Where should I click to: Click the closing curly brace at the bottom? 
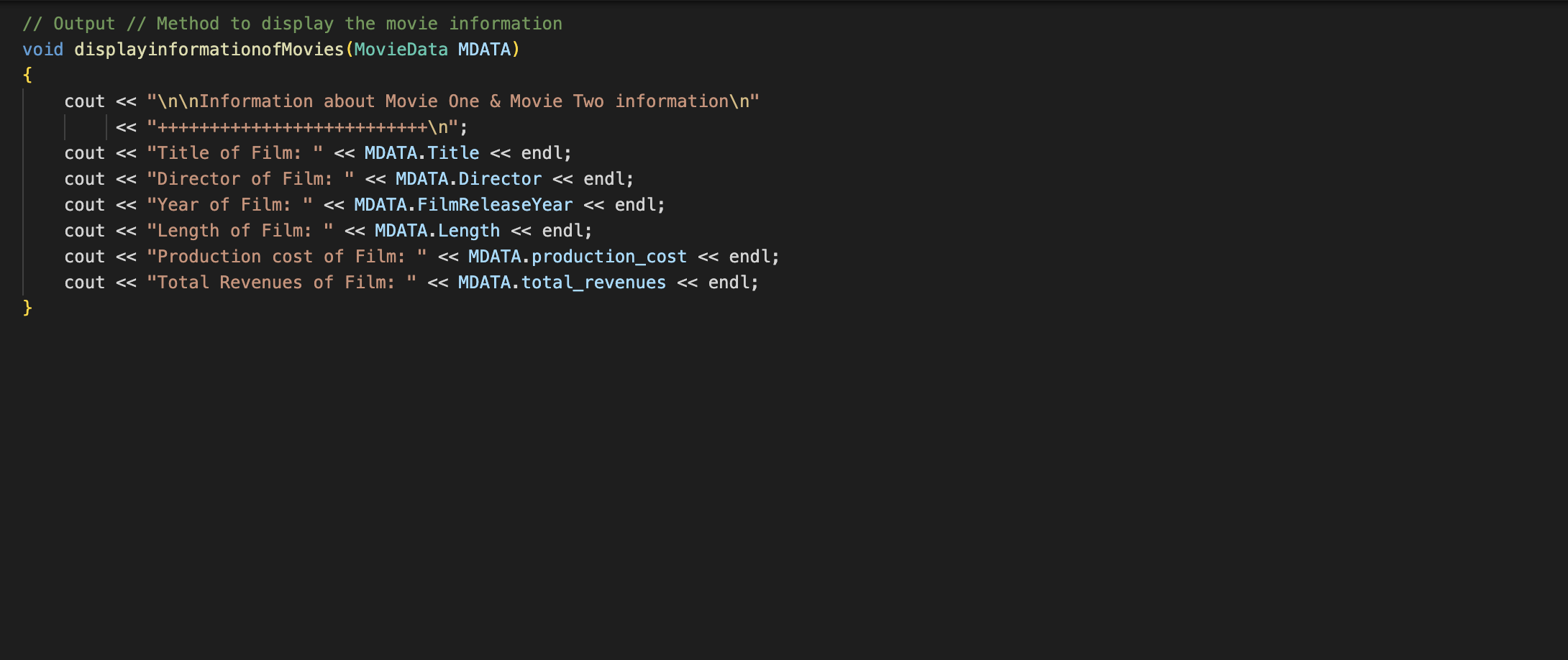click(27, 307)
